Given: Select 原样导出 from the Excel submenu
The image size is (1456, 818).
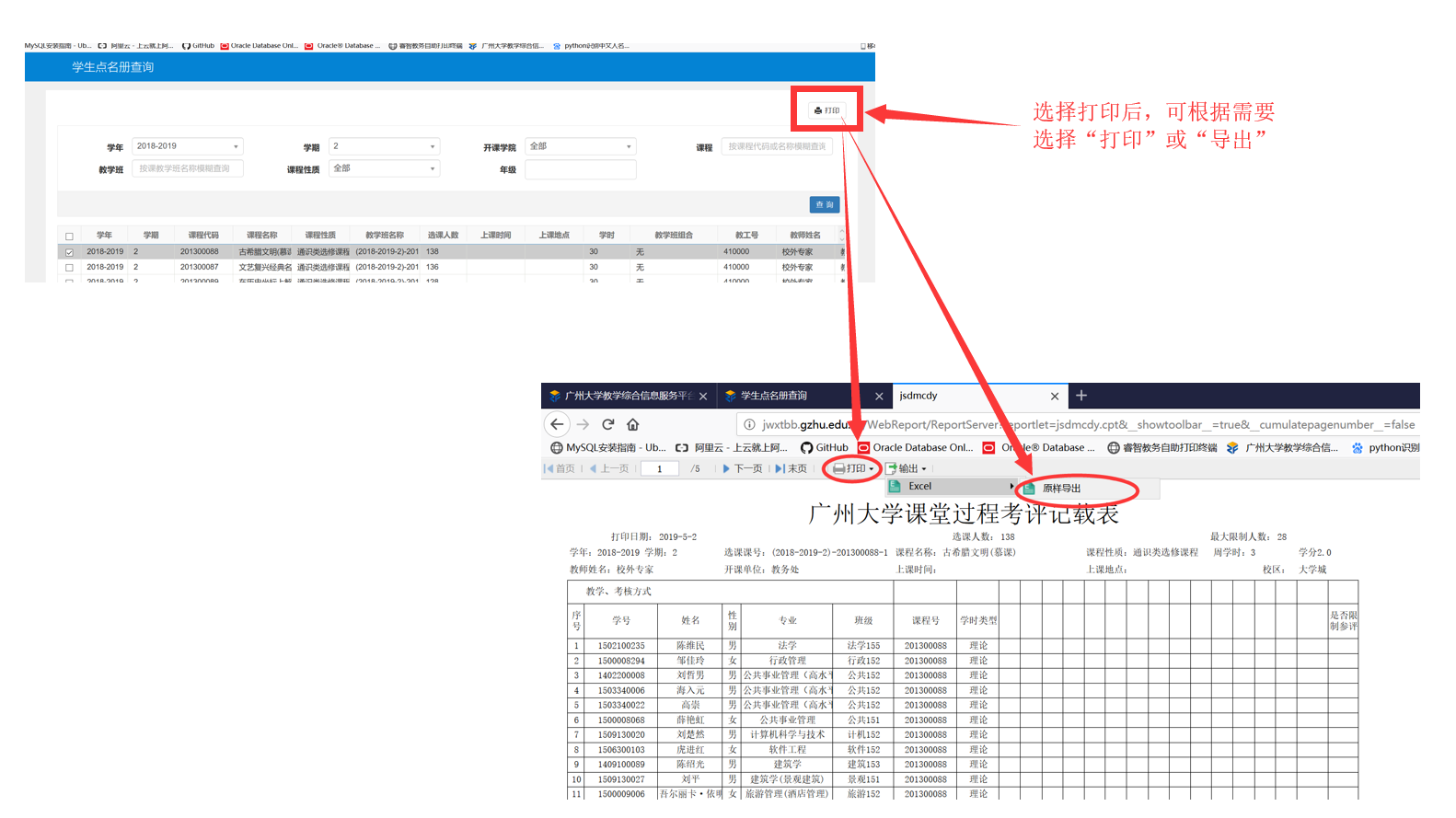Looking at the screenshot, I should (x=1061, y=489).
